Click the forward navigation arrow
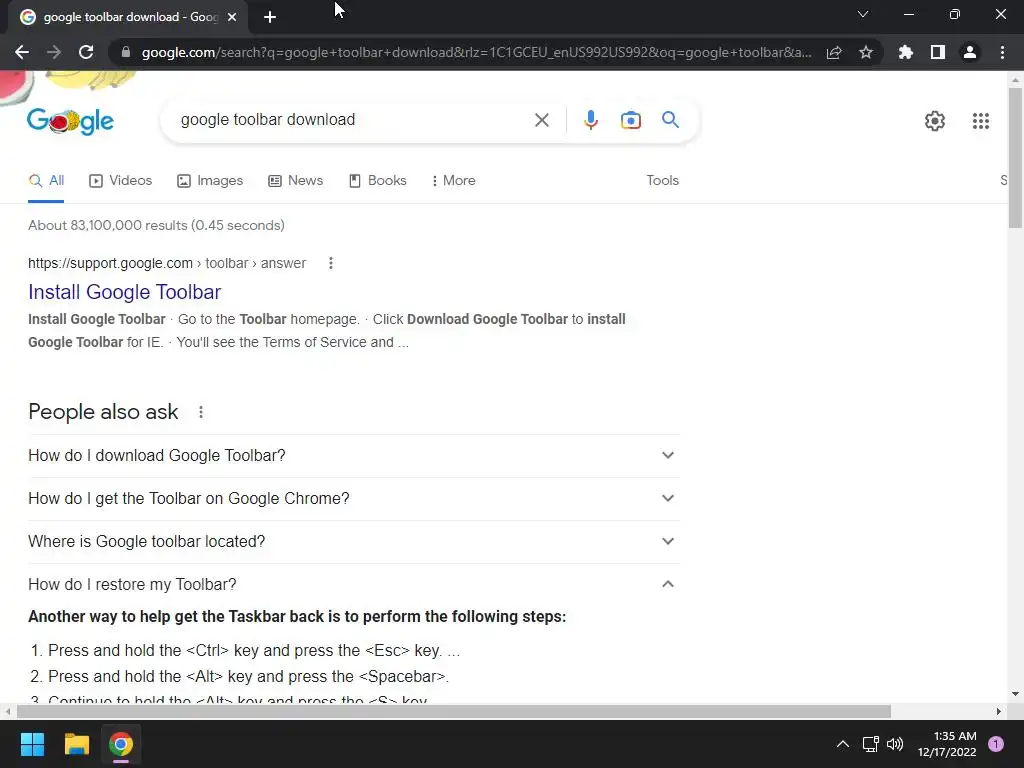The image size is (1024, 768). pos(54,52)
